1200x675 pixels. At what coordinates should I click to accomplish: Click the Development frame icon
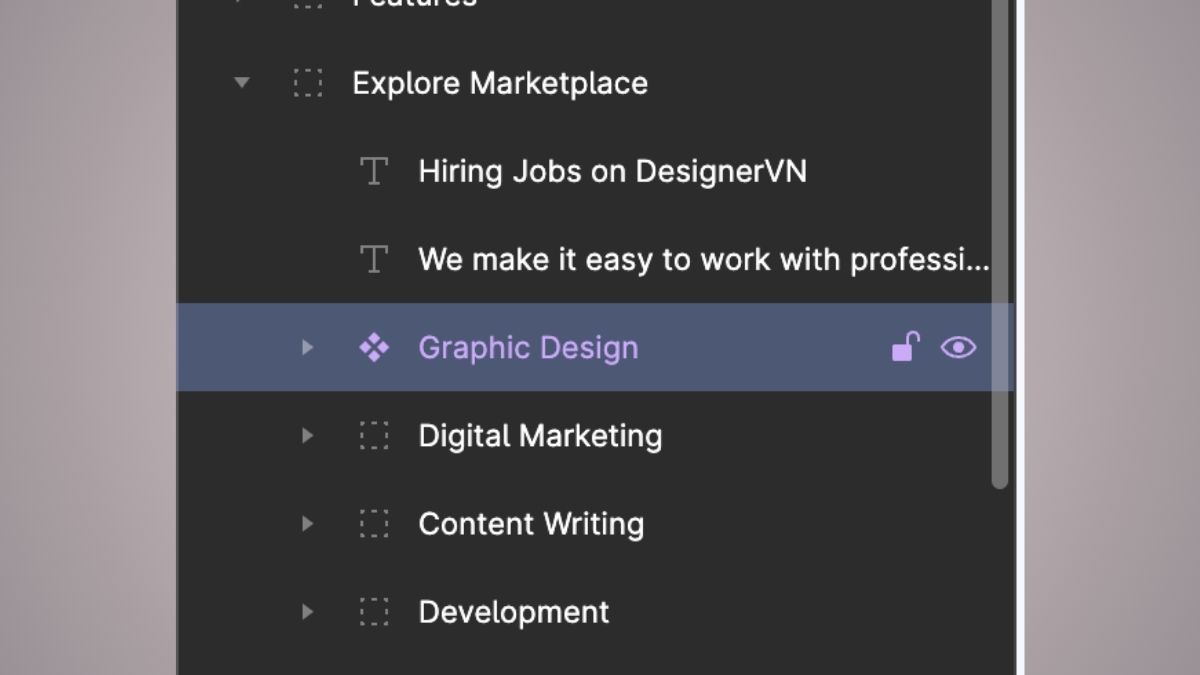373,612
